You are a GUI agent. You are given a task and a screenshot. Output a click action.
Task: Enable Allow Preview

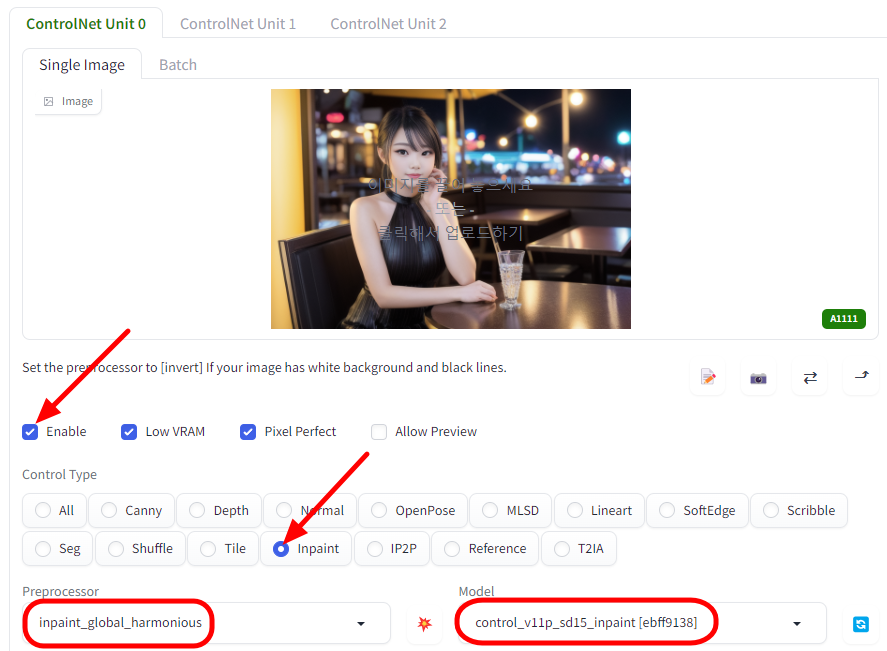click(379, 431)
